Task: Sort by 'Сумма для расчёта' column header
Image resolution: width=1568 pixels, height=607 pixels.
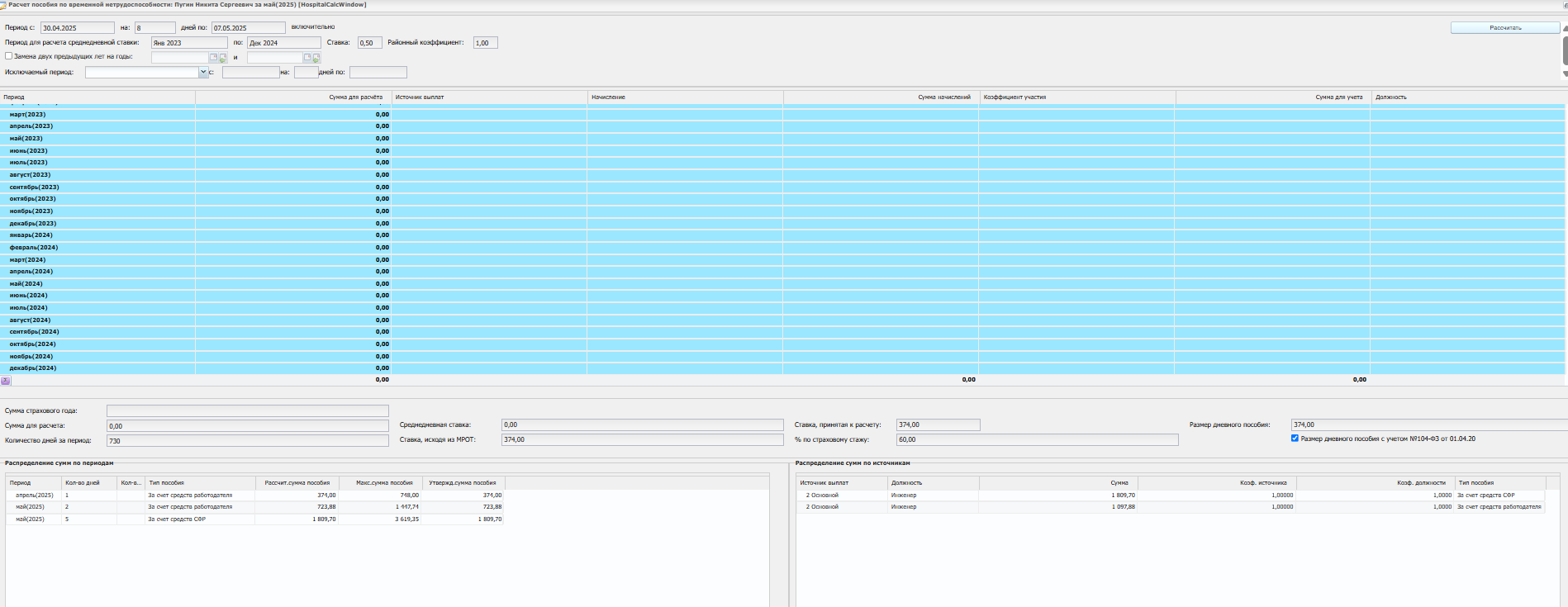Action: pos(292,97)
